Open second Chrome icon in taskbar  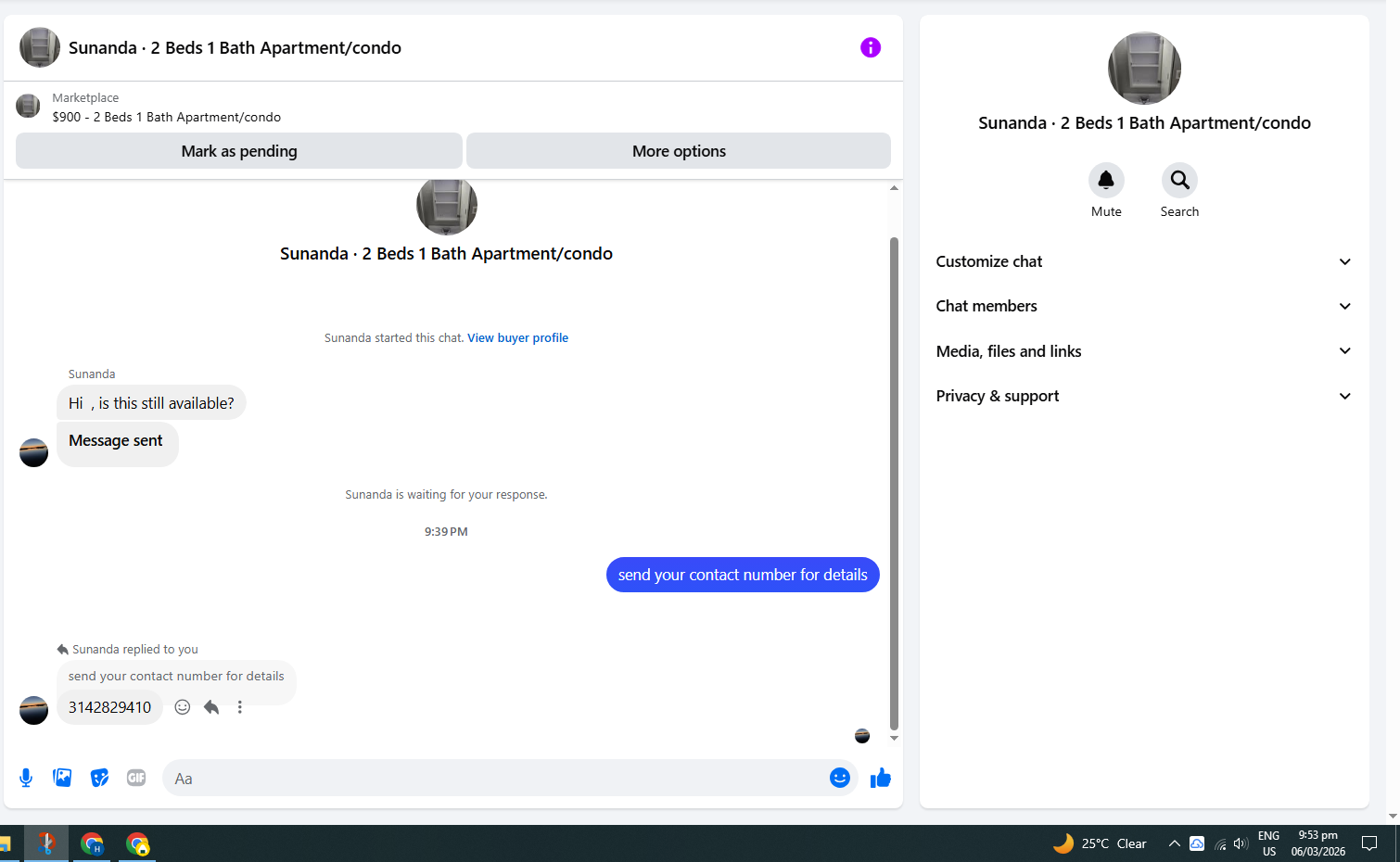[x=137, y=843]
